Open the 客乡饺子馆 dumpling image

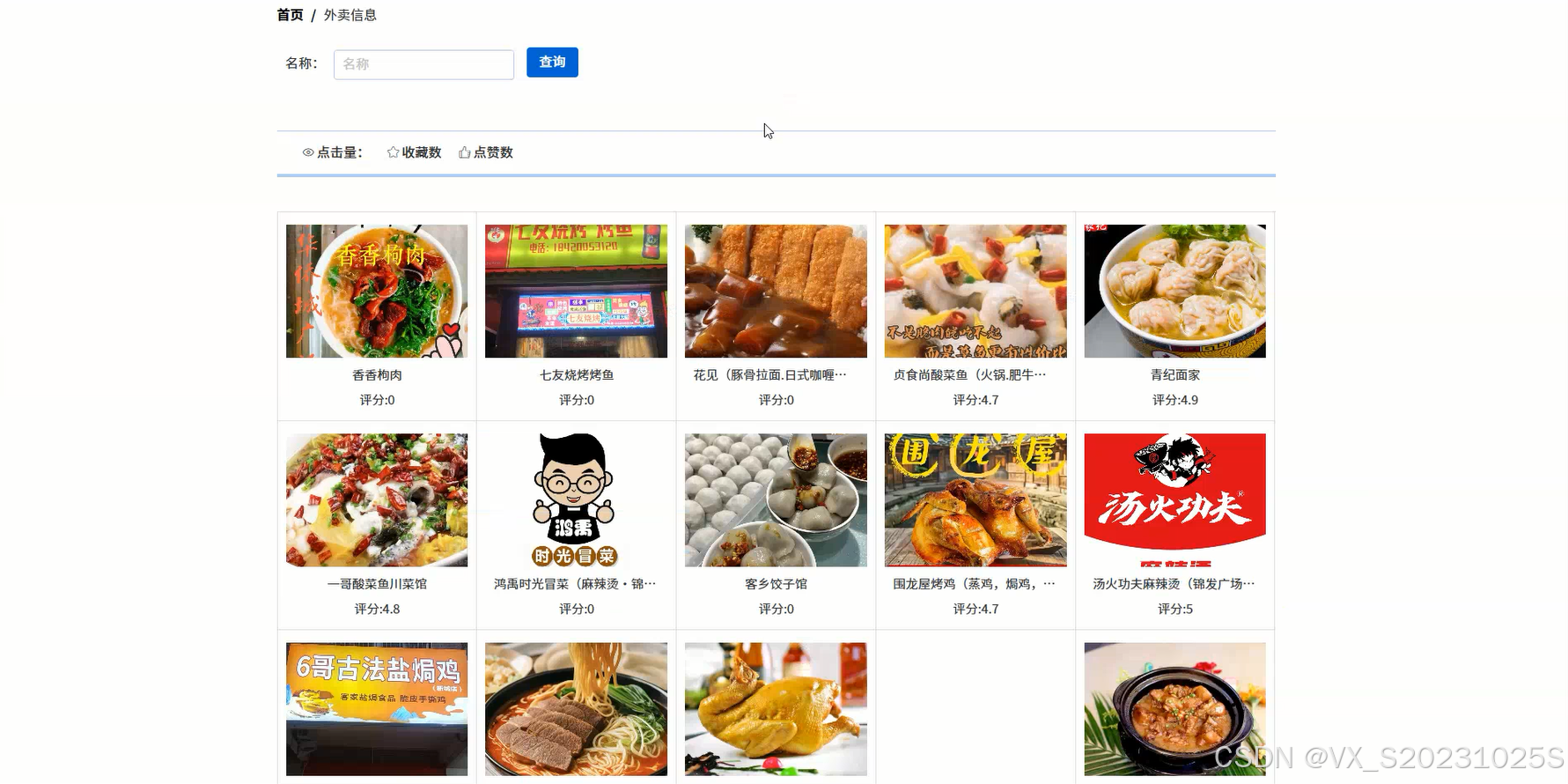point(776,499)
